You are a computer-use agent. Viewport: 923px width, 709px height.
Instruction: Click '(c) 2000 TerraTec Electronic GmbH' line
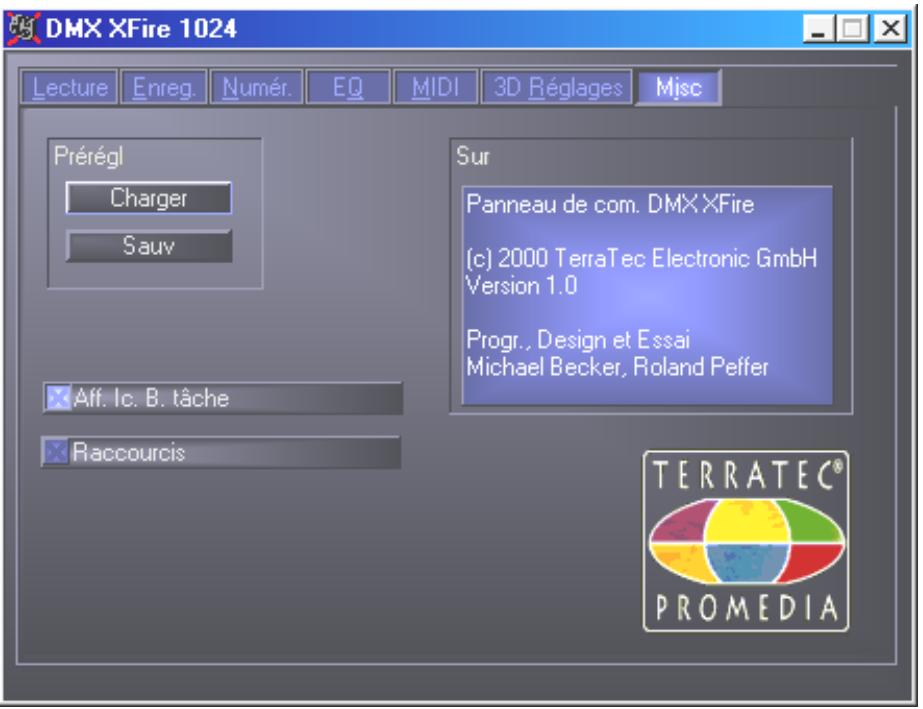point(642,259)
